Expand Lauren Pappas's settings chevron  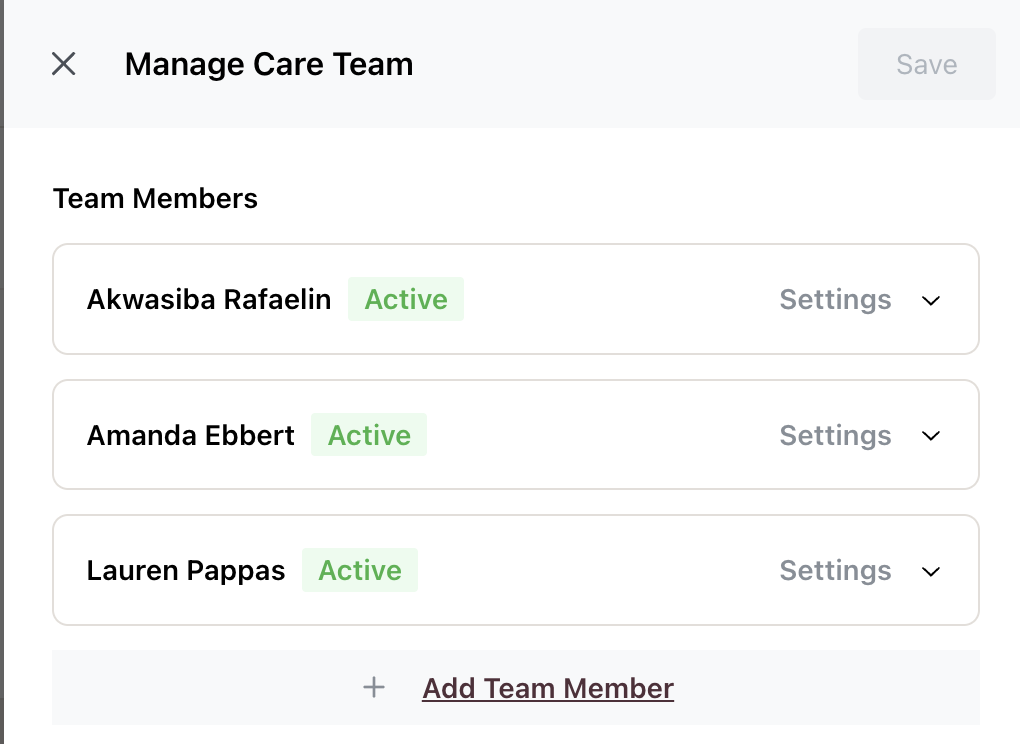coord(931,571)
